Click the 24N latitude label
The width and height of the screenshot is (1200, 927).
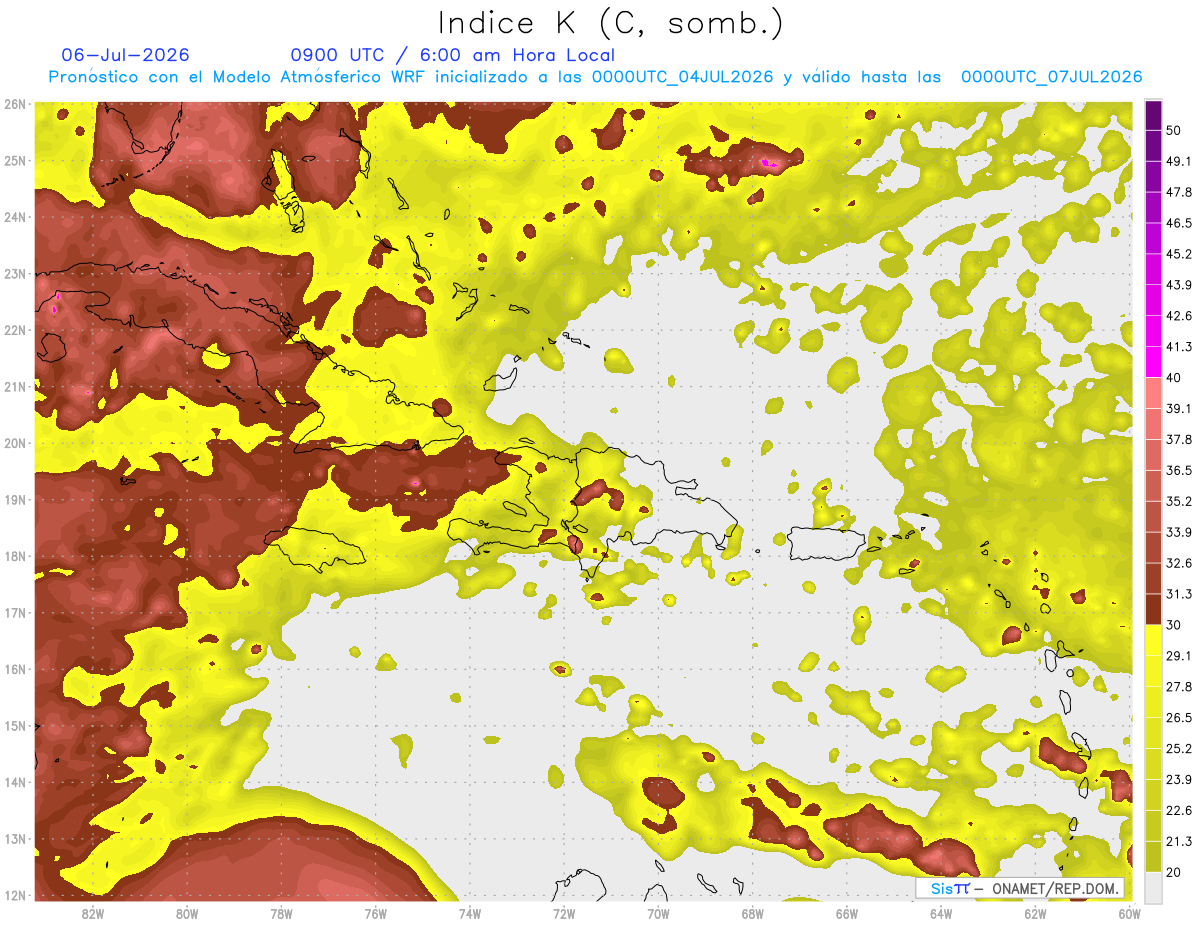(x=14, y=217)
